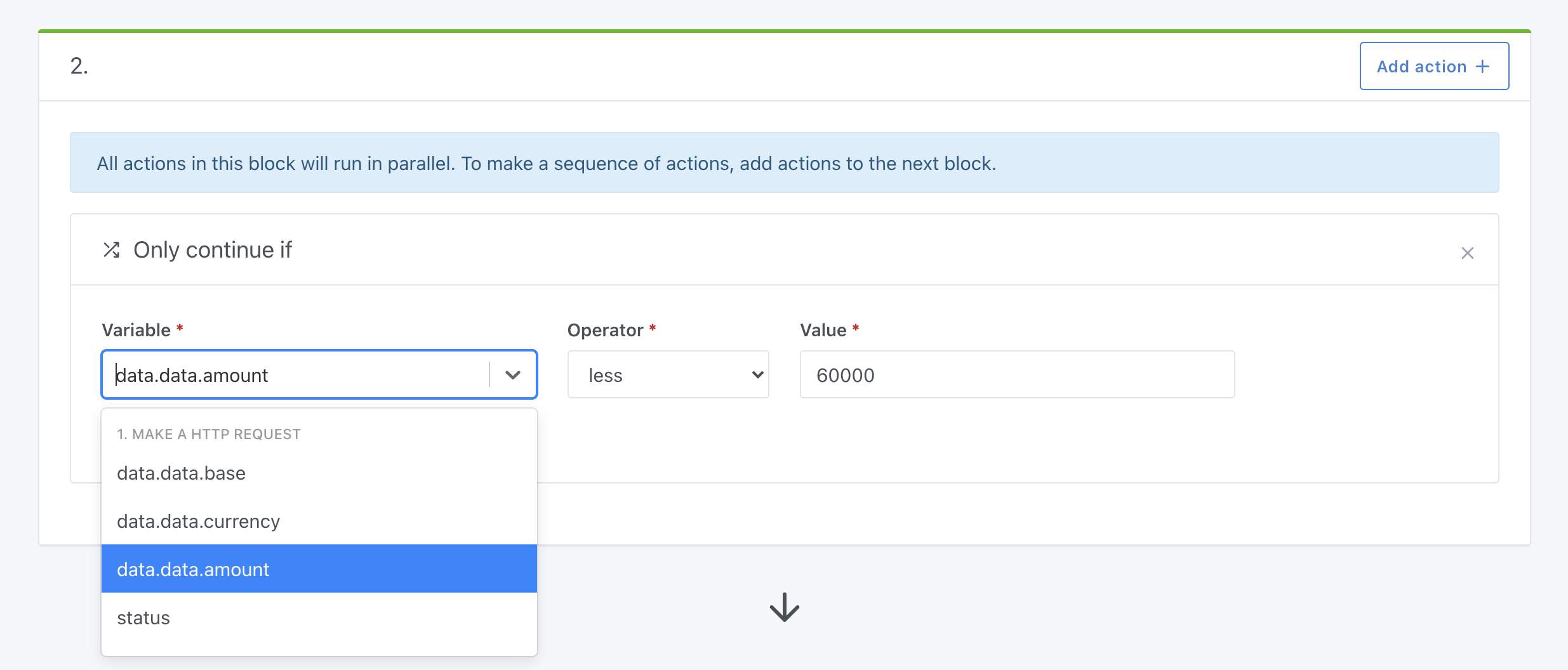
Task: Expand the Operator selector to change comparison
Action: (x=755, y=374)
